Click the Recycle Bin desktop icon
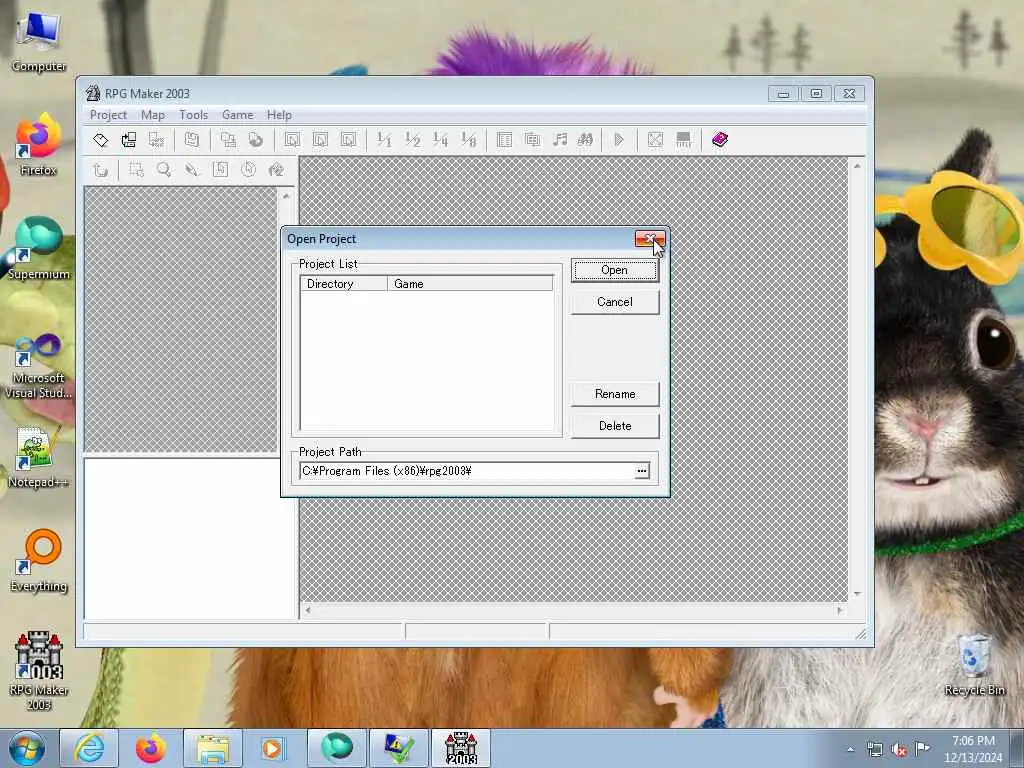This screenshot has width=1024, height=768. [x=974, y=665]
